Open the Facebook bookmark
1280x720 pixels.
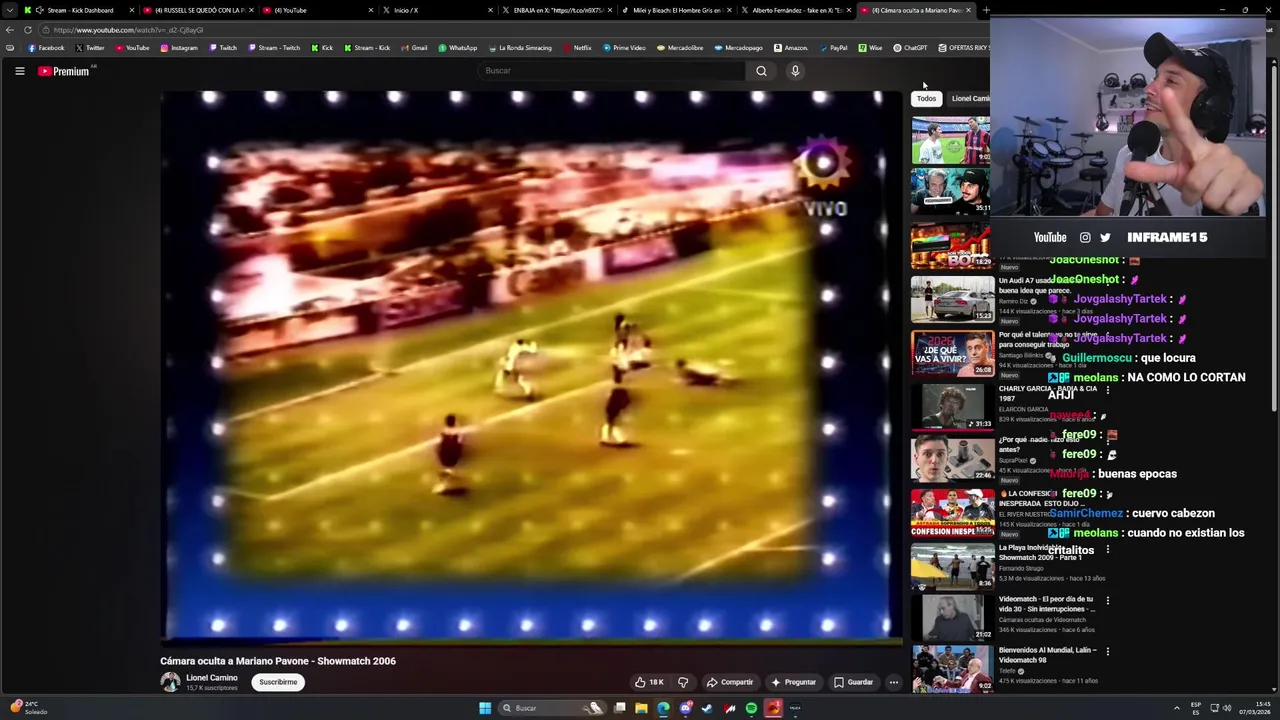tap(46, 48)
